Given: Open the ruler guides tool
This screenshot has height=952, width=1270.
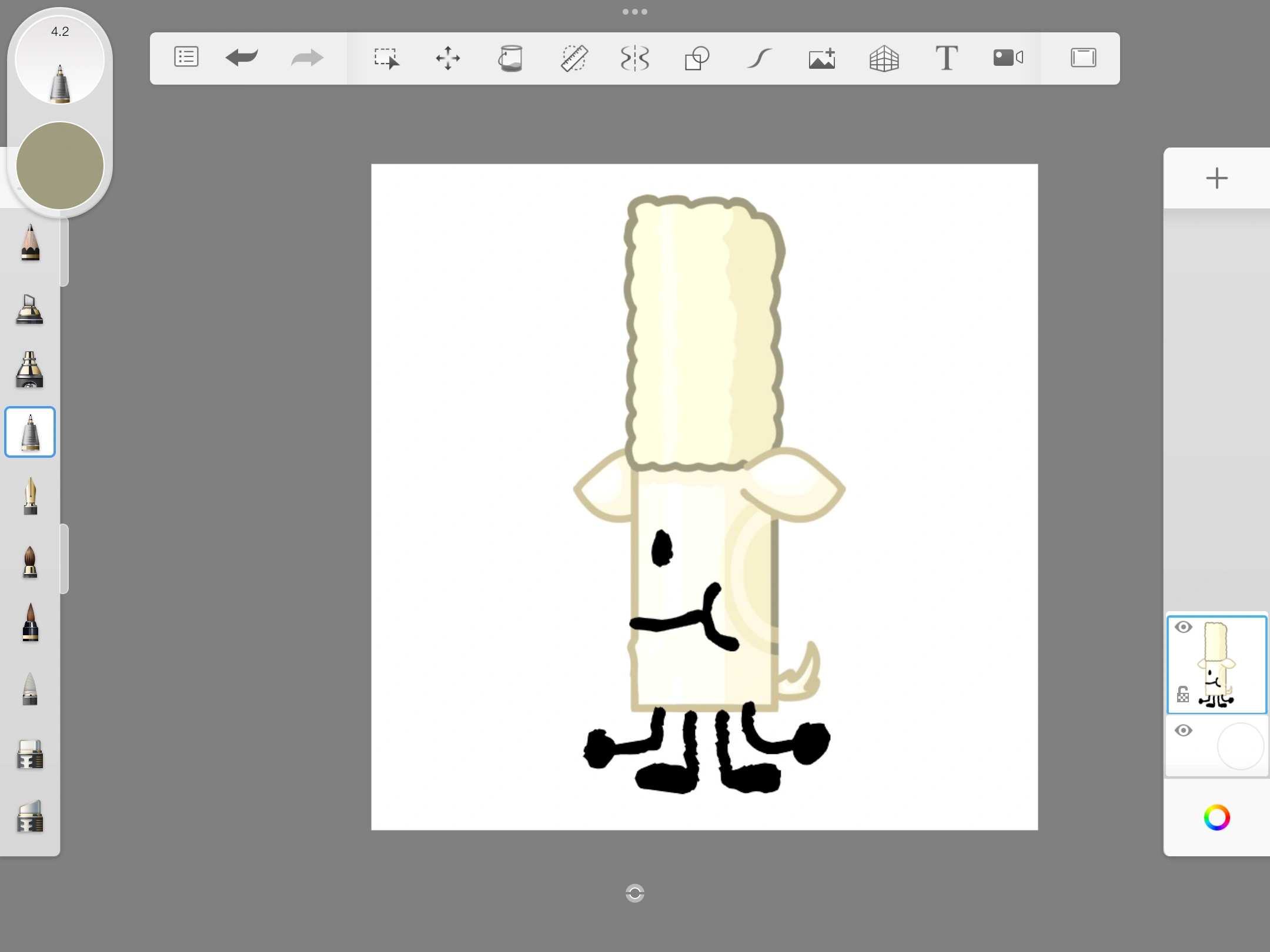Looking at the screenshot, I should click(x=573, y=58).
